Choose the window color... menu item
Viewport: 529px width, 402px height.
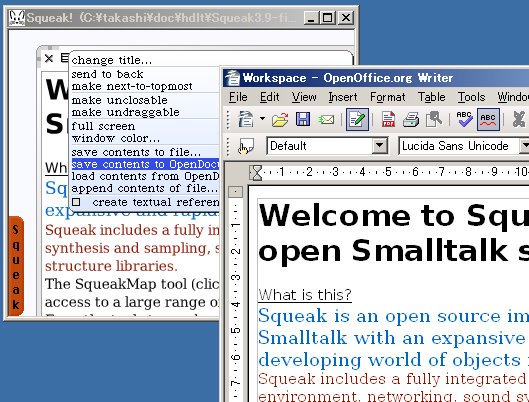coord(115,138)
